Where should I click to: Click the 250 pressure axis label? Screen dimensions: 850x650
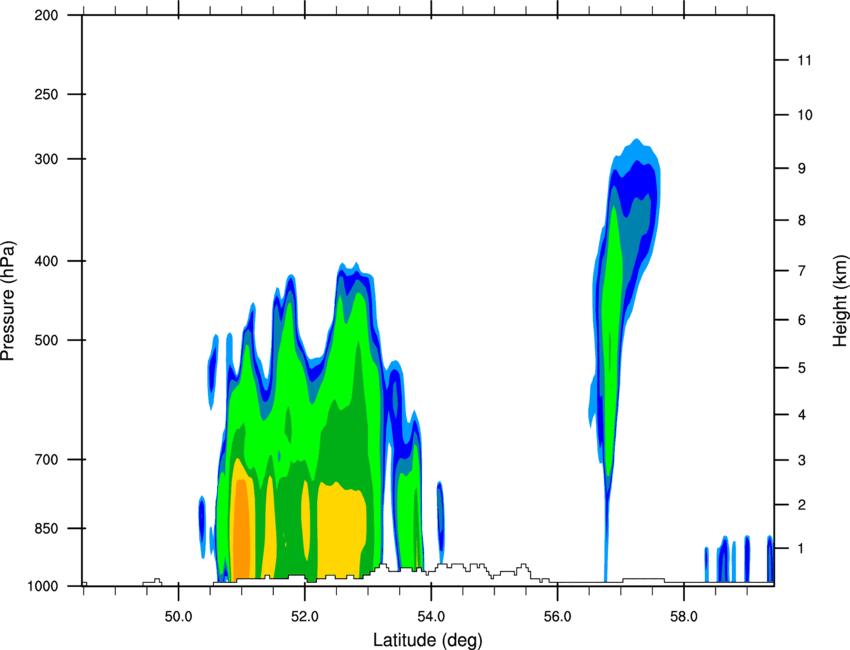(x=46, y=94)
